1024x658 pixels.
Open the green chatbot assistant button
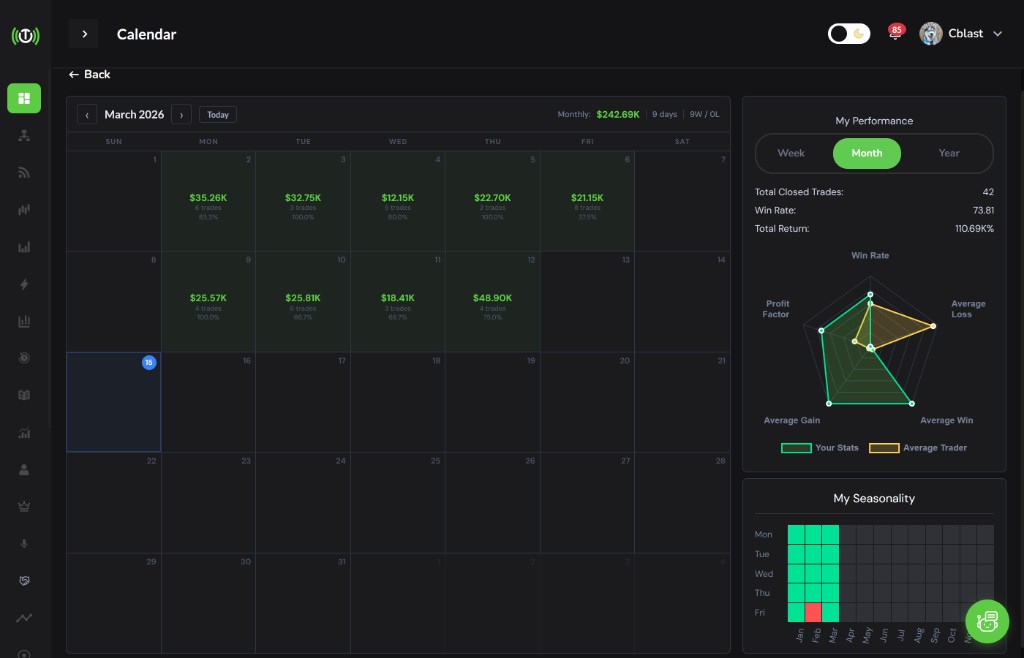coord(987,621)
